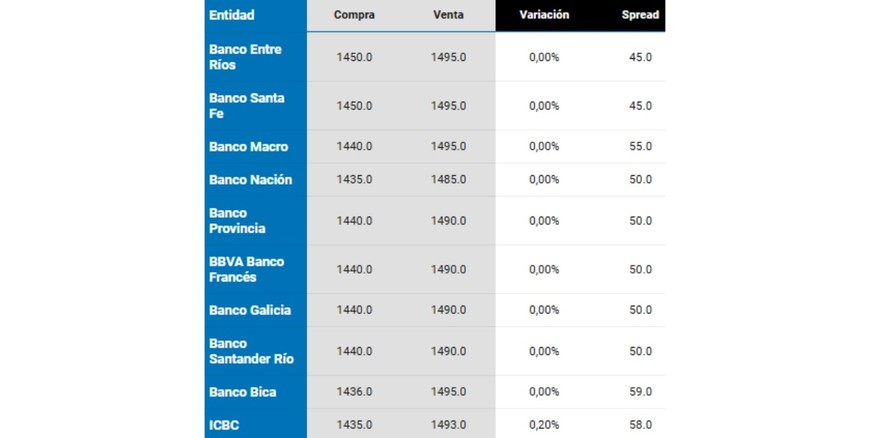Click the Banco Macro entity name

pyautogui.click(x=248, y=147)
